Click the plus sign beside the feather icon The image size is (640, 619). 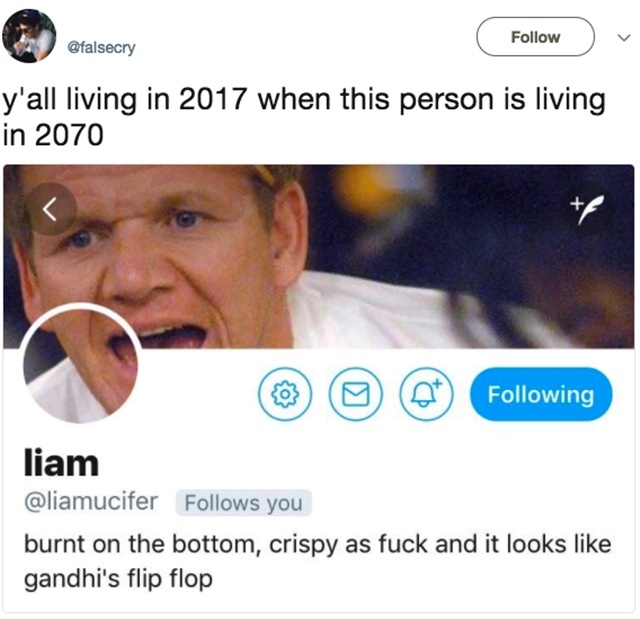[576, 202]
